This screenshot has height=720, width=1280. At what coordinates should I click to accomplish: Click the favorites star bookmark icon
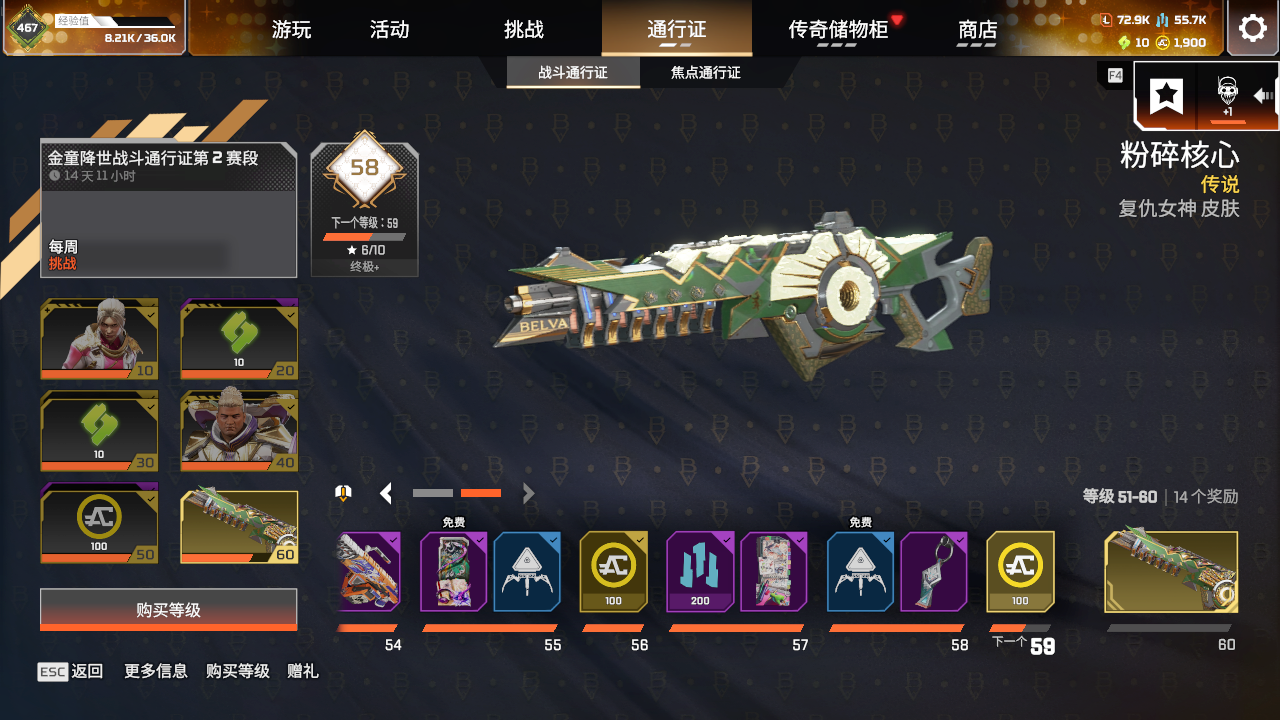click(x=1166, y=96)
